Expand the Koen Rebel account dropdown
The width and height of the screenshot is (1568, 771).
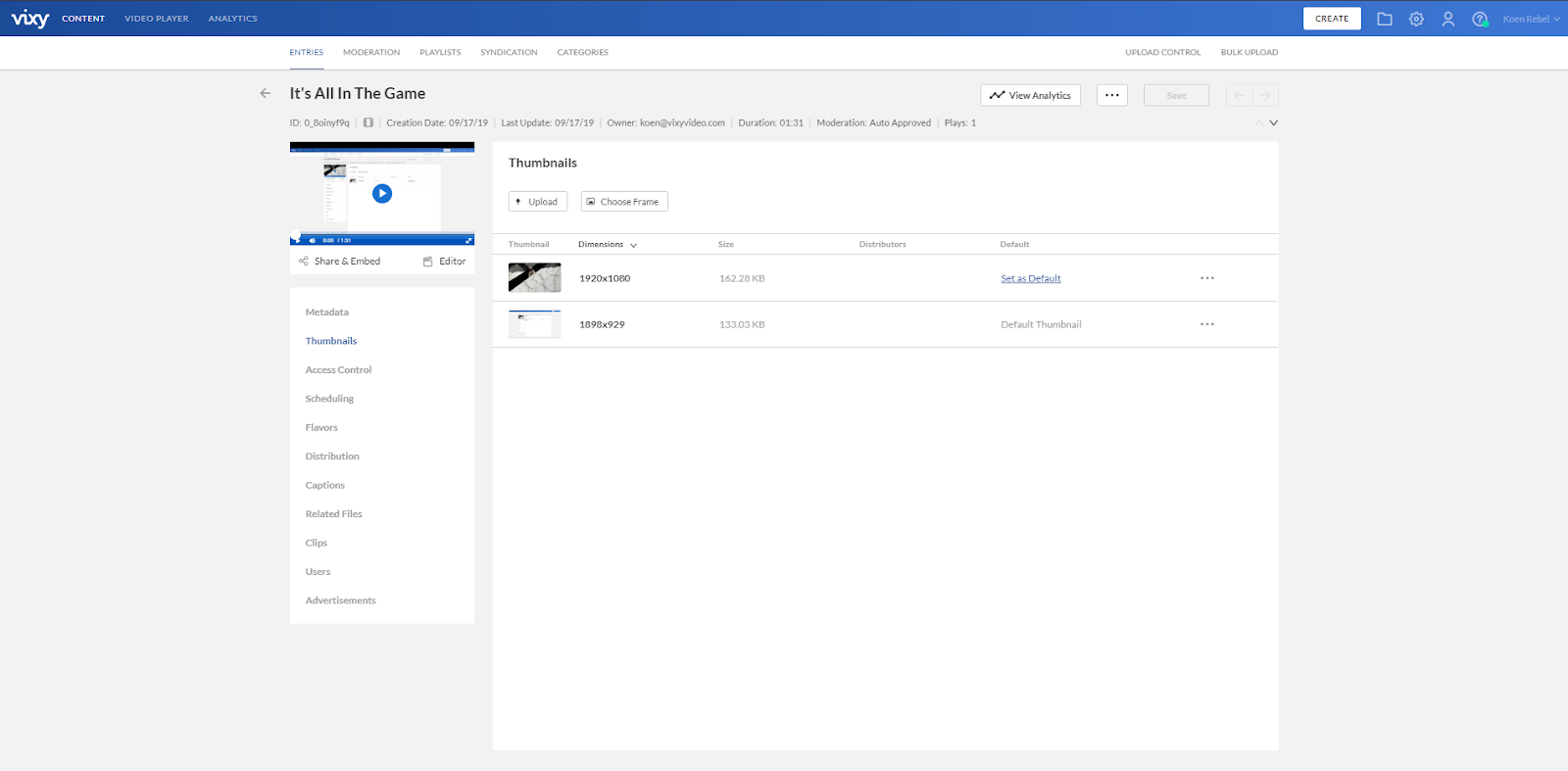coord(1531,19)
